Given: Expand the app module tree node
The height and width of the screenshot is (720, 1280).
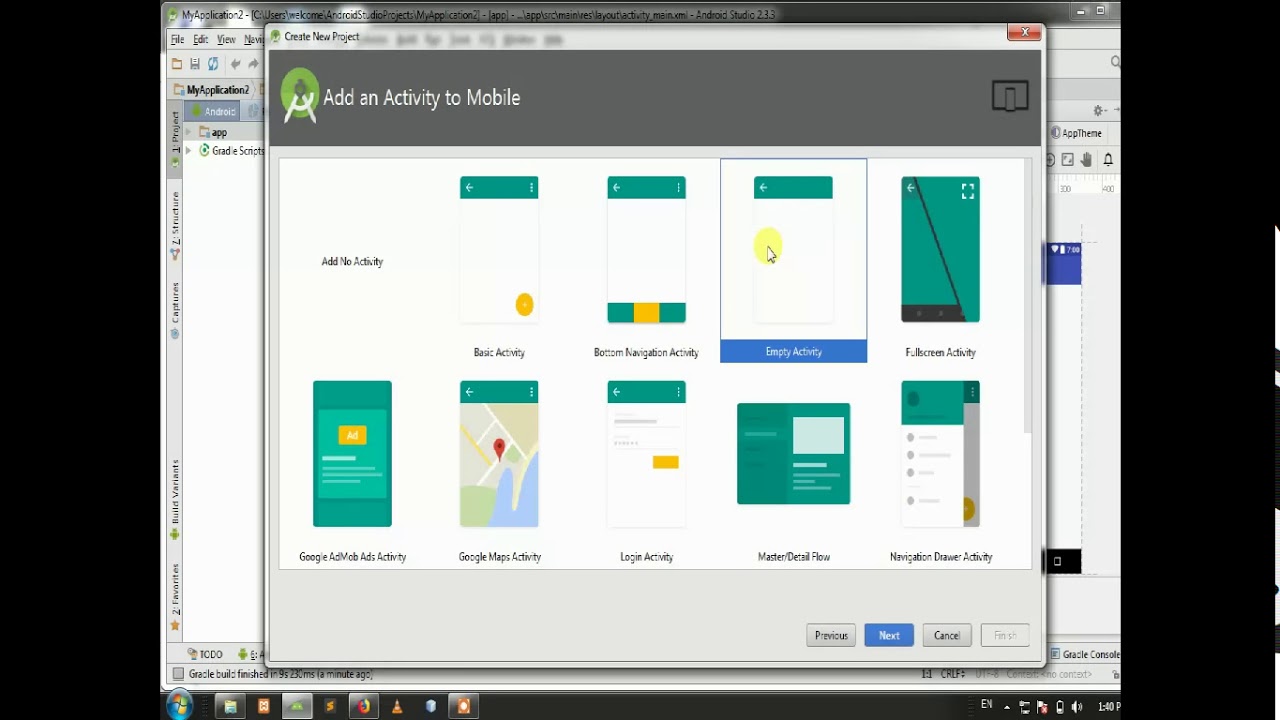Looking at the screenshot, I should [x=188, y=132].
